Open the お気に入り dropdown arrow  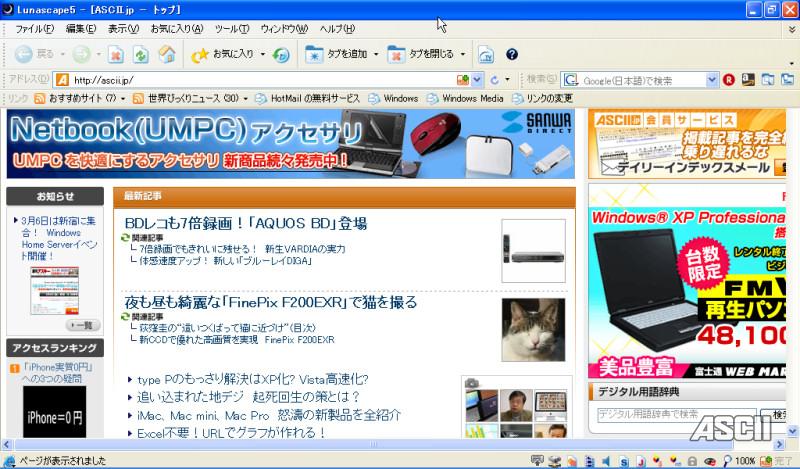click(263, 54)
